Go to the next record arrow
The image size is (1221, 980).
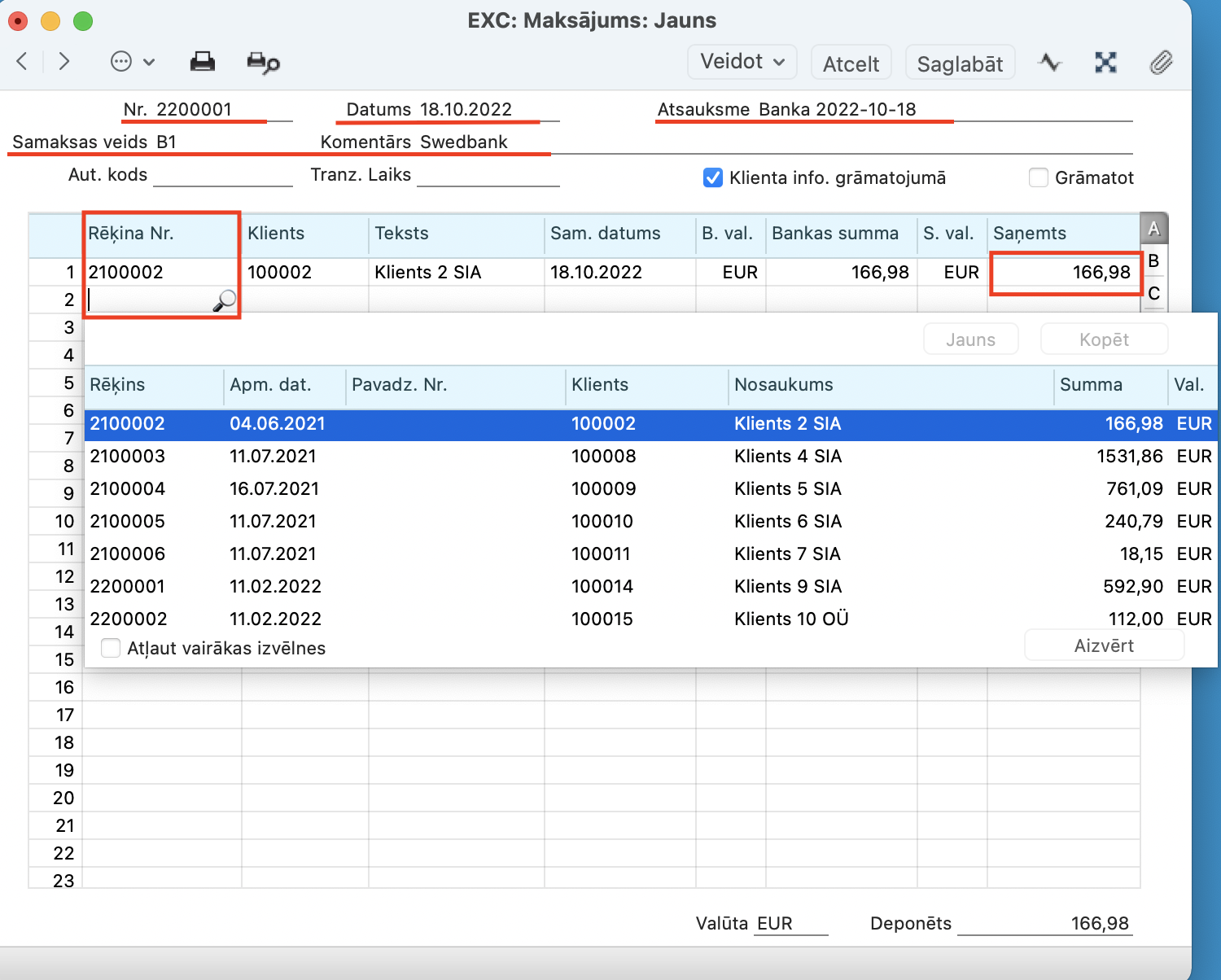point(64,61)
